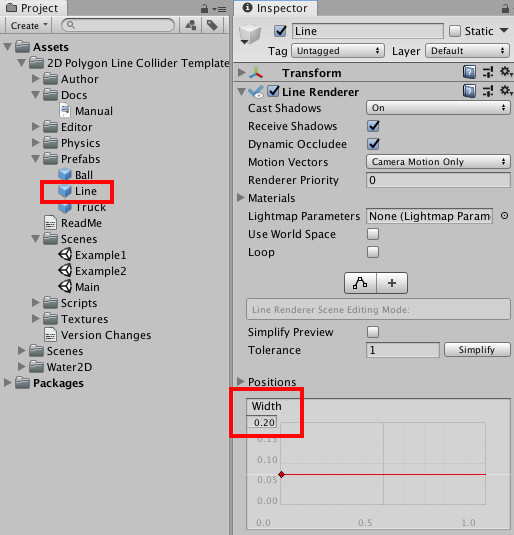Click the object name field
Image resolution: width=514 pixels, height=535 pixels.
(x=368, y=31)
